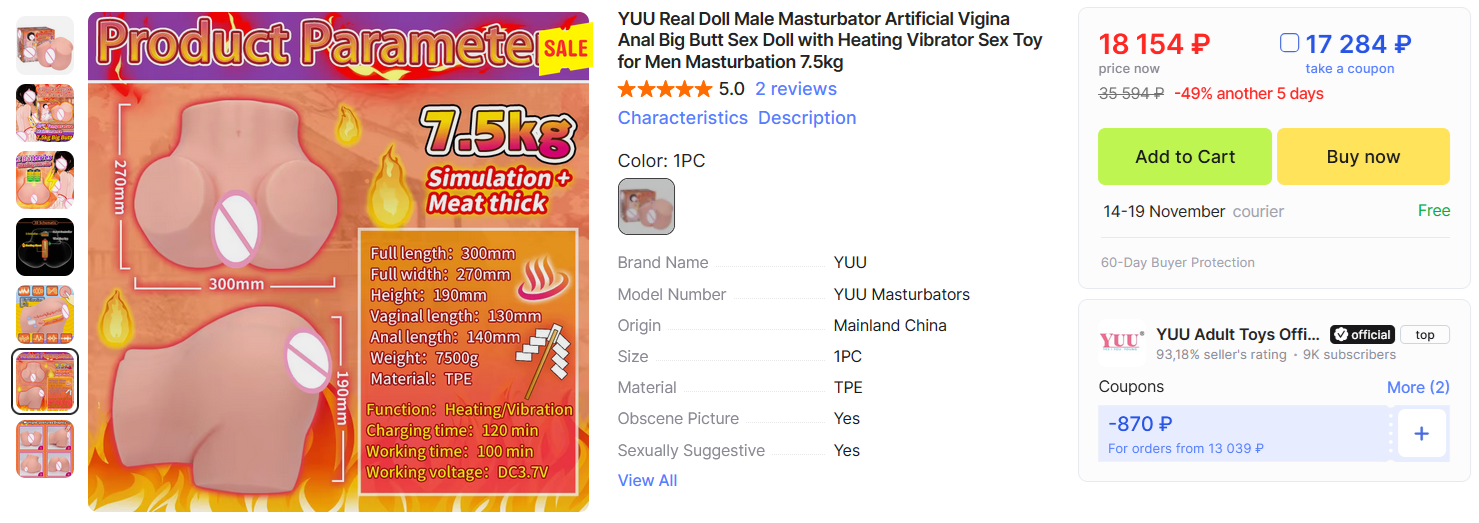
Task: Click the YUU store logo icon
Action: [x=1120, y=341]
